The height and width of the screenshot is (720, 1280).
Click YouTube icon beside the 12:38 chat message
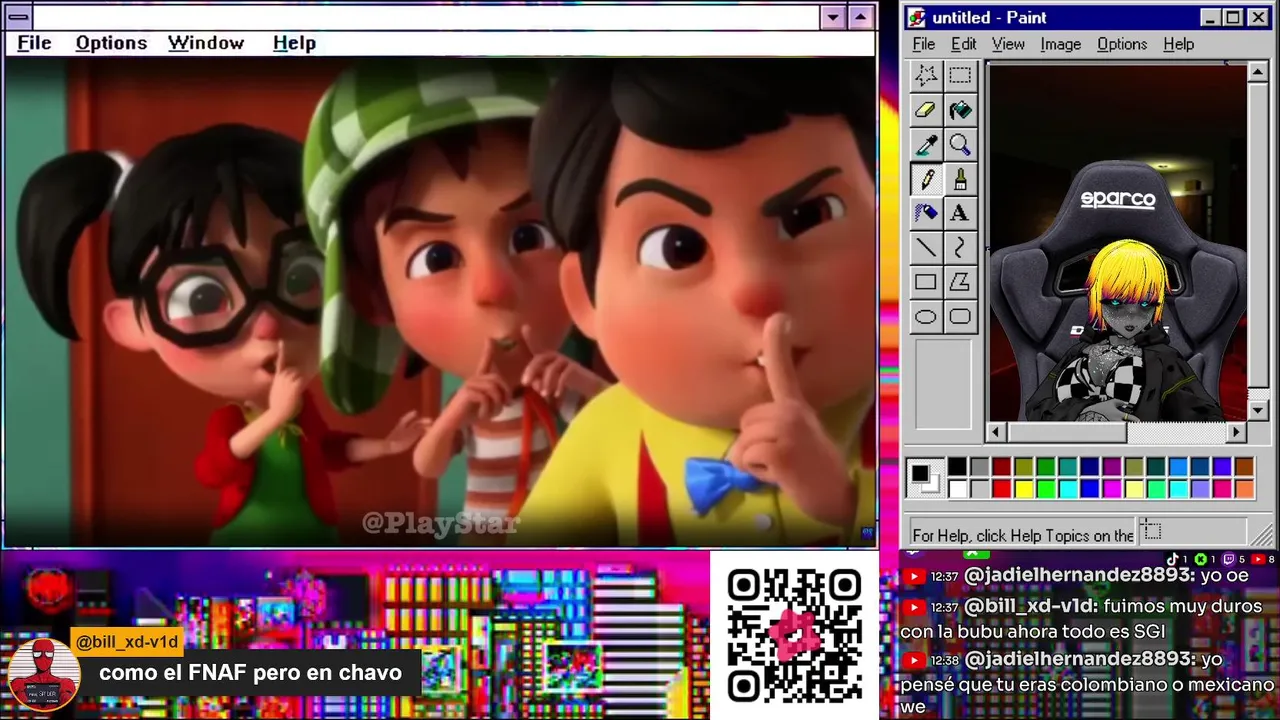pos(913,660)
